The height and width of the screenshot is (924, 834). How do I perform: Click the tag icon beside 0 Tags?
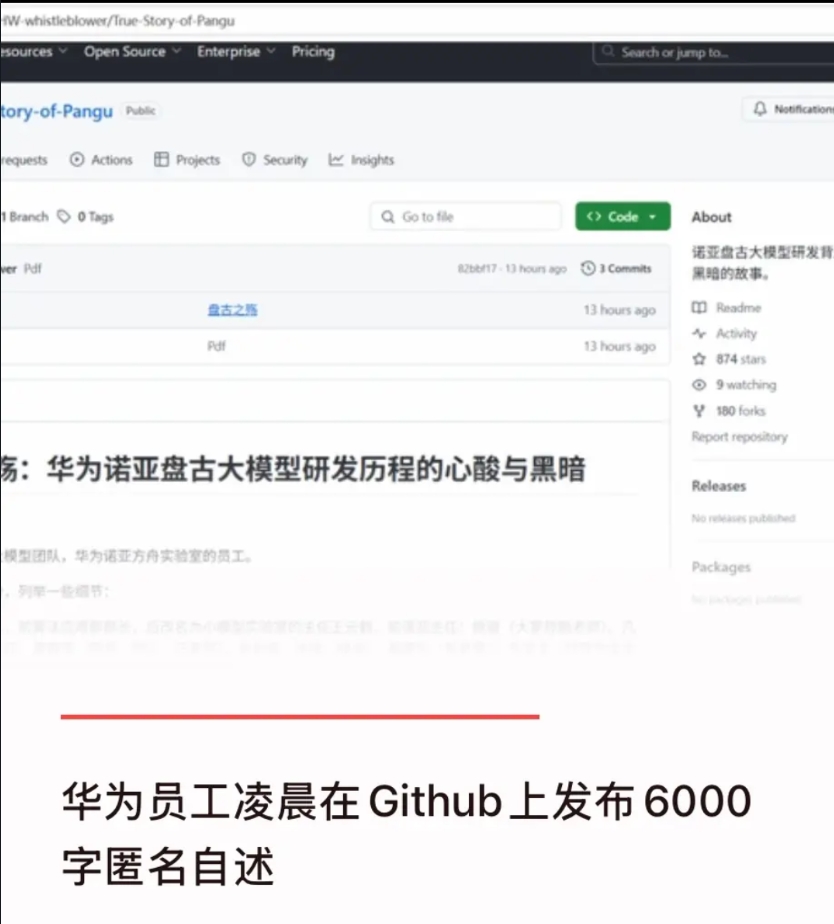(64, 217)
